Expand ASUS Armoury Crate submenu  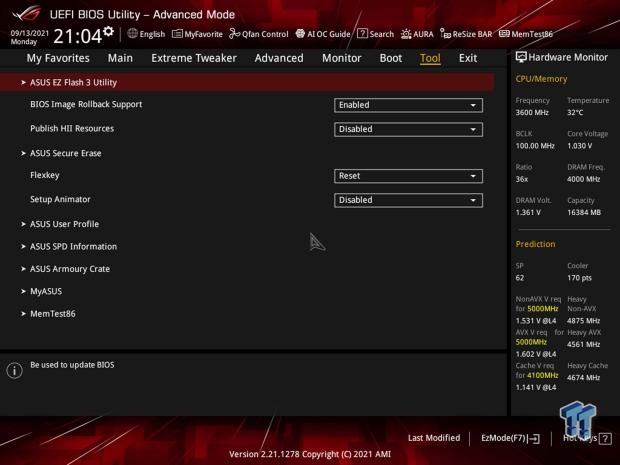pos(70,269)
